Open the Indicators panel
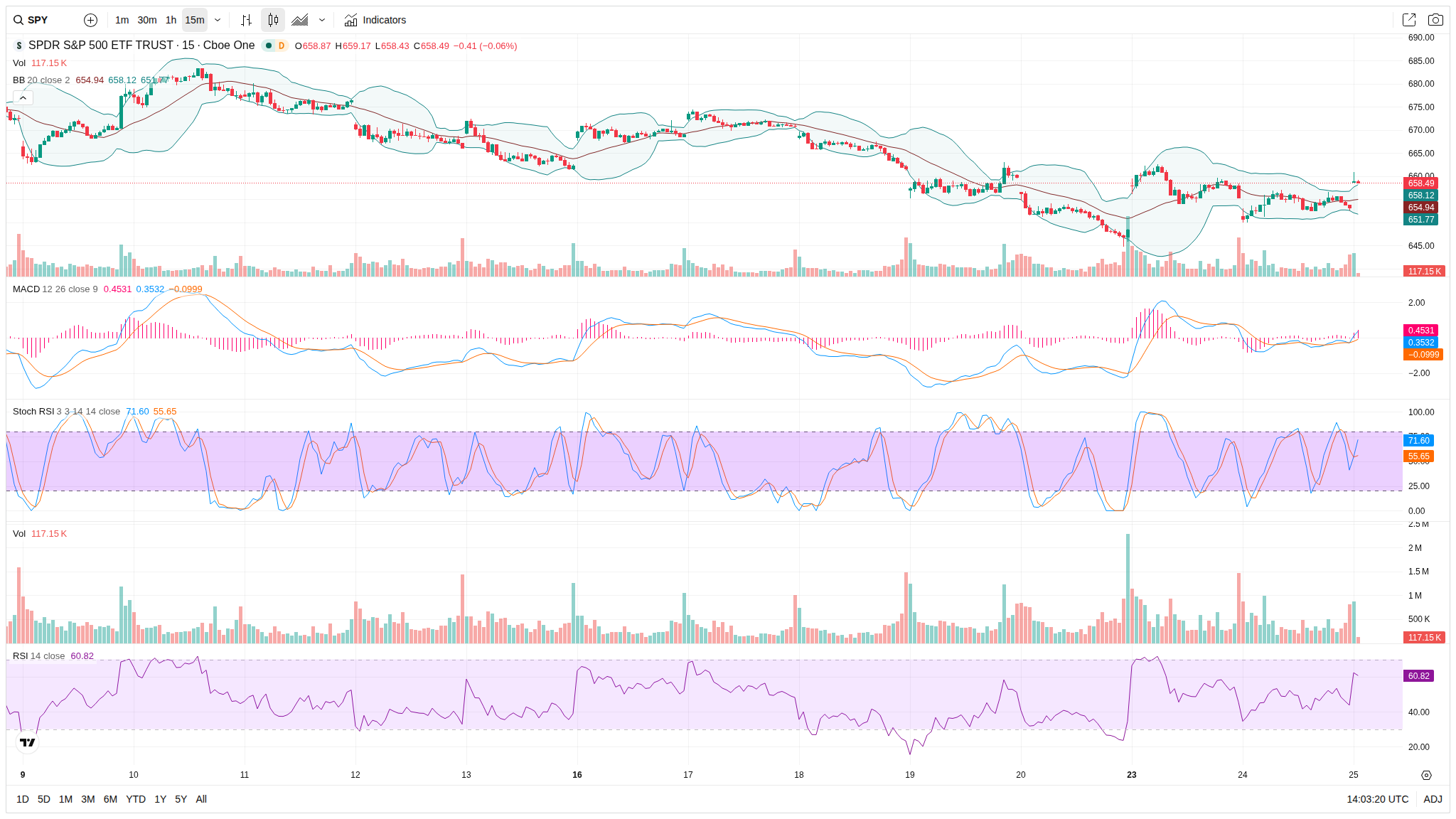The image size is (1456, 819). [x=375, y=20]
